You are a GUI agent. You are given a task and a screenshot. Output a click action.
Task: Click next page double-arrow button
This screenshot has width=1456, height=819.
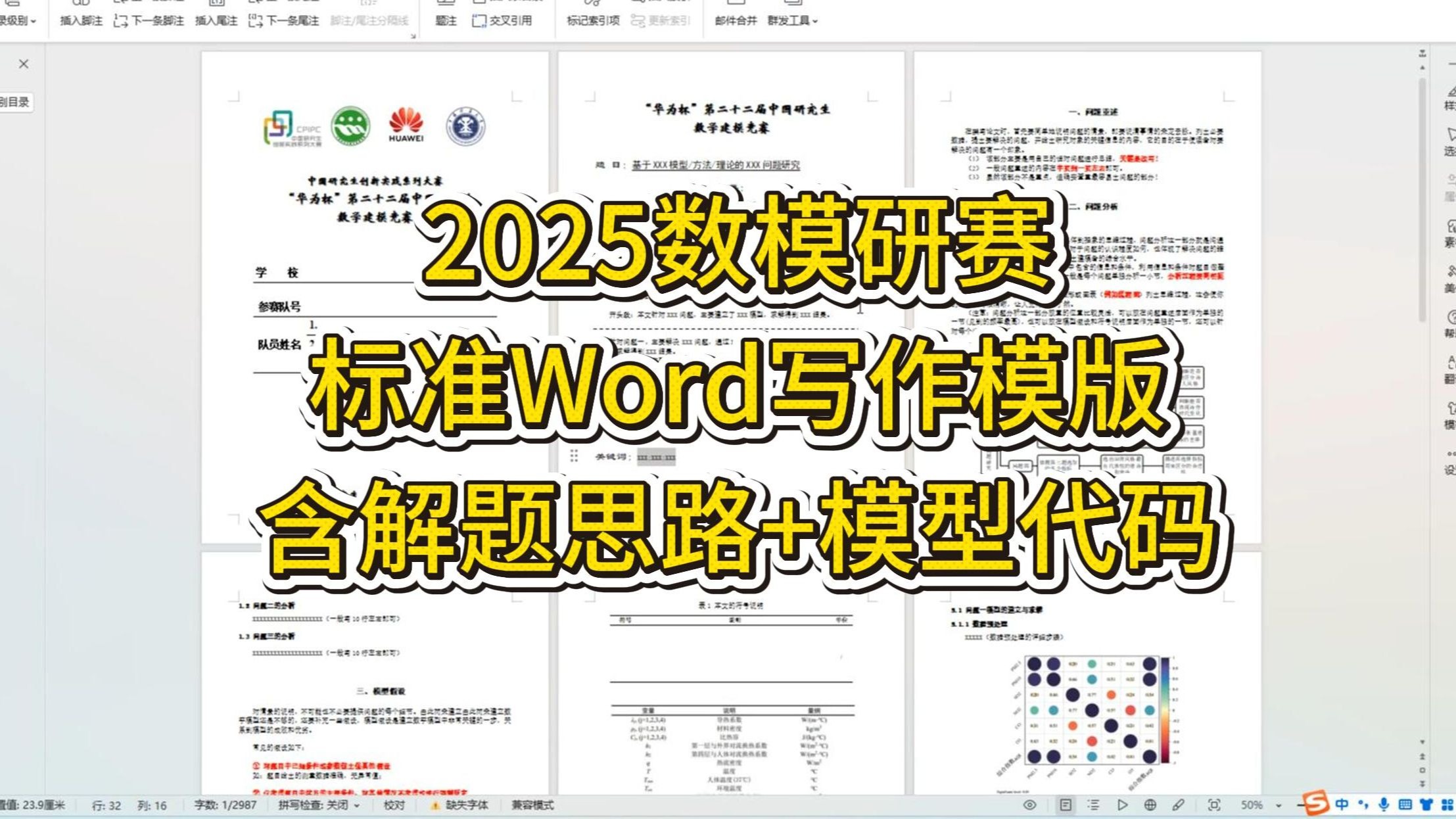click(x=1422, y=784)
